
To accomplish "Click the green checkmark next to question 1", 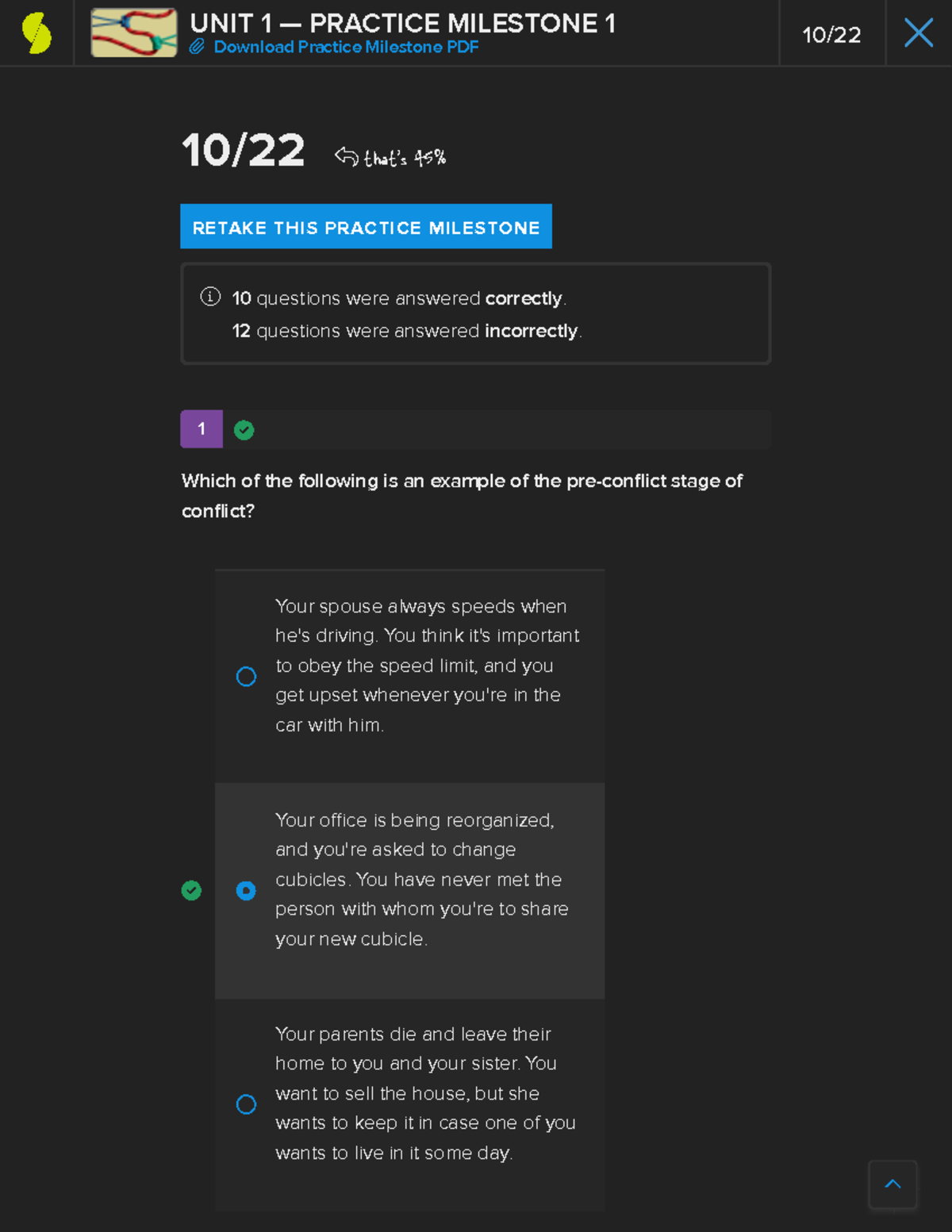I will [244, 429].
